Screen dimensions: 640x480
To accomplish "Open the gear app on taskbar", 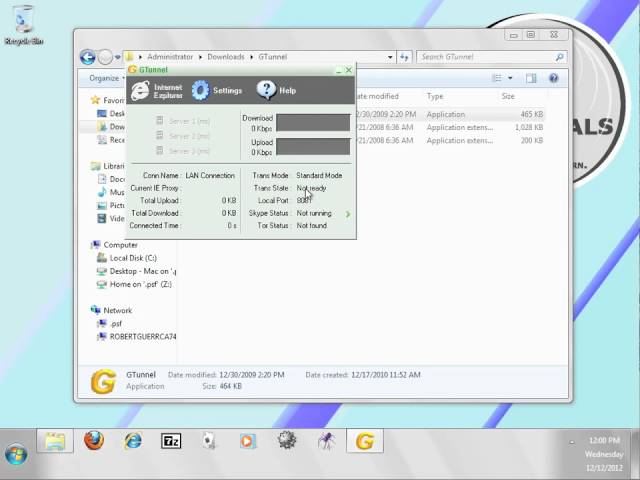I will tap(287, 441).
